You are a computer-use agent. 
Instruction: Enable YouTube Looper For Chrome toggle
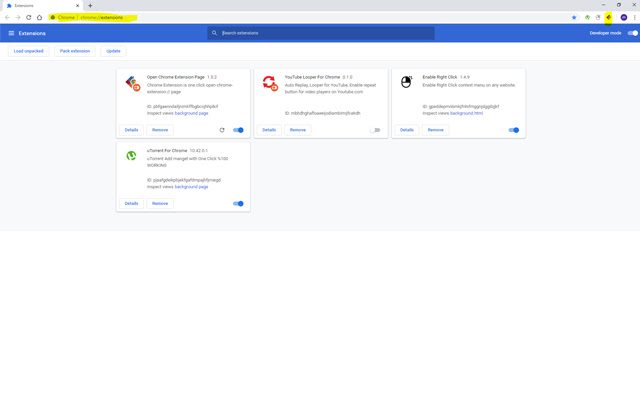pos(375,130)
